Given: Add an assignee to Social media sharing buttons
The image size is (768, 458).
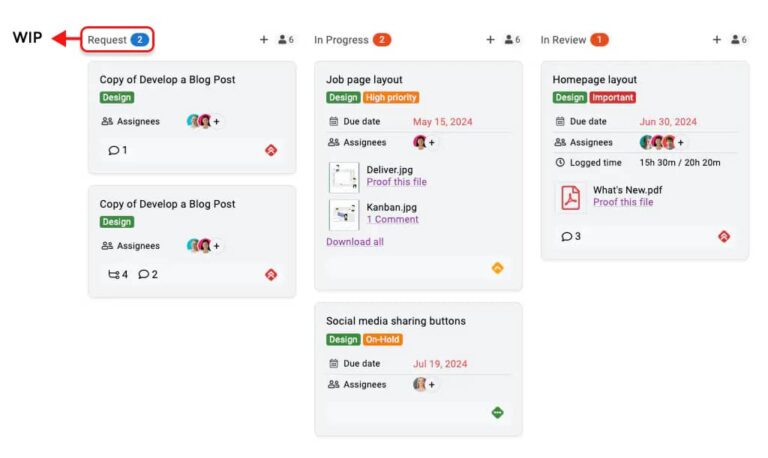Looking at the screenshot, I should (x=432, y=385).
